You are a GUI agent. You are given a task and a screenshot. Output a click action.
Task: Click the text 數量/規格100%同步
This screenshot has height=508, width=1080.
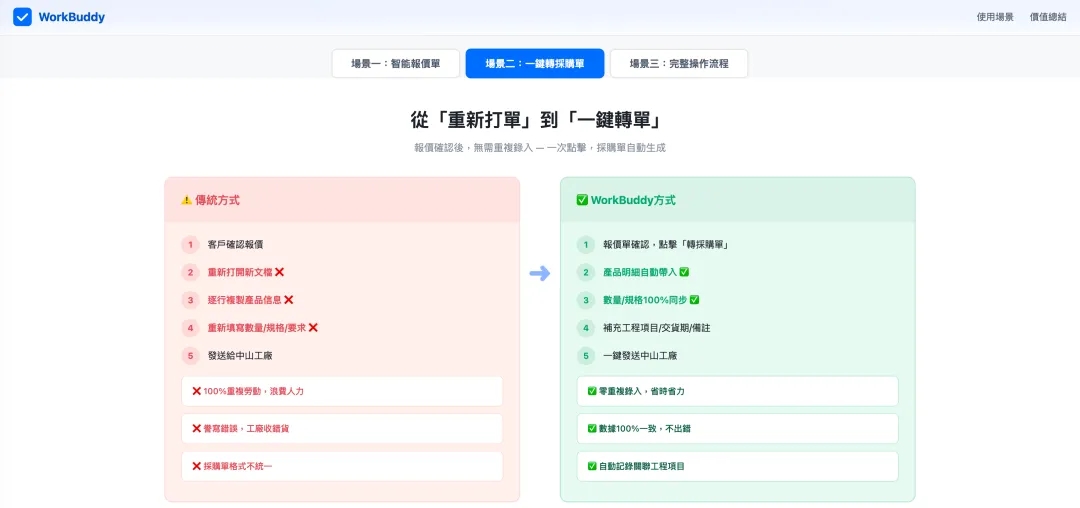(645, 300)
